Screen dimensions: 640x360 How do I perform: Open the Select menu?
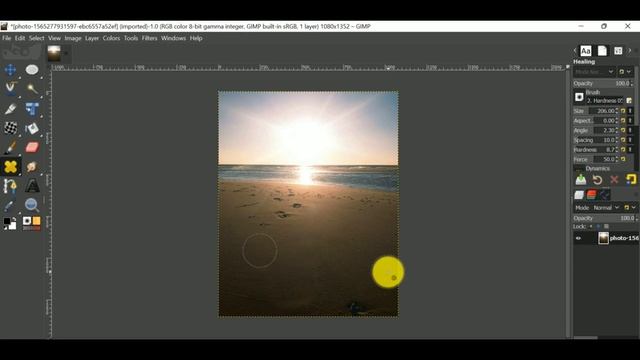(36, 38)
